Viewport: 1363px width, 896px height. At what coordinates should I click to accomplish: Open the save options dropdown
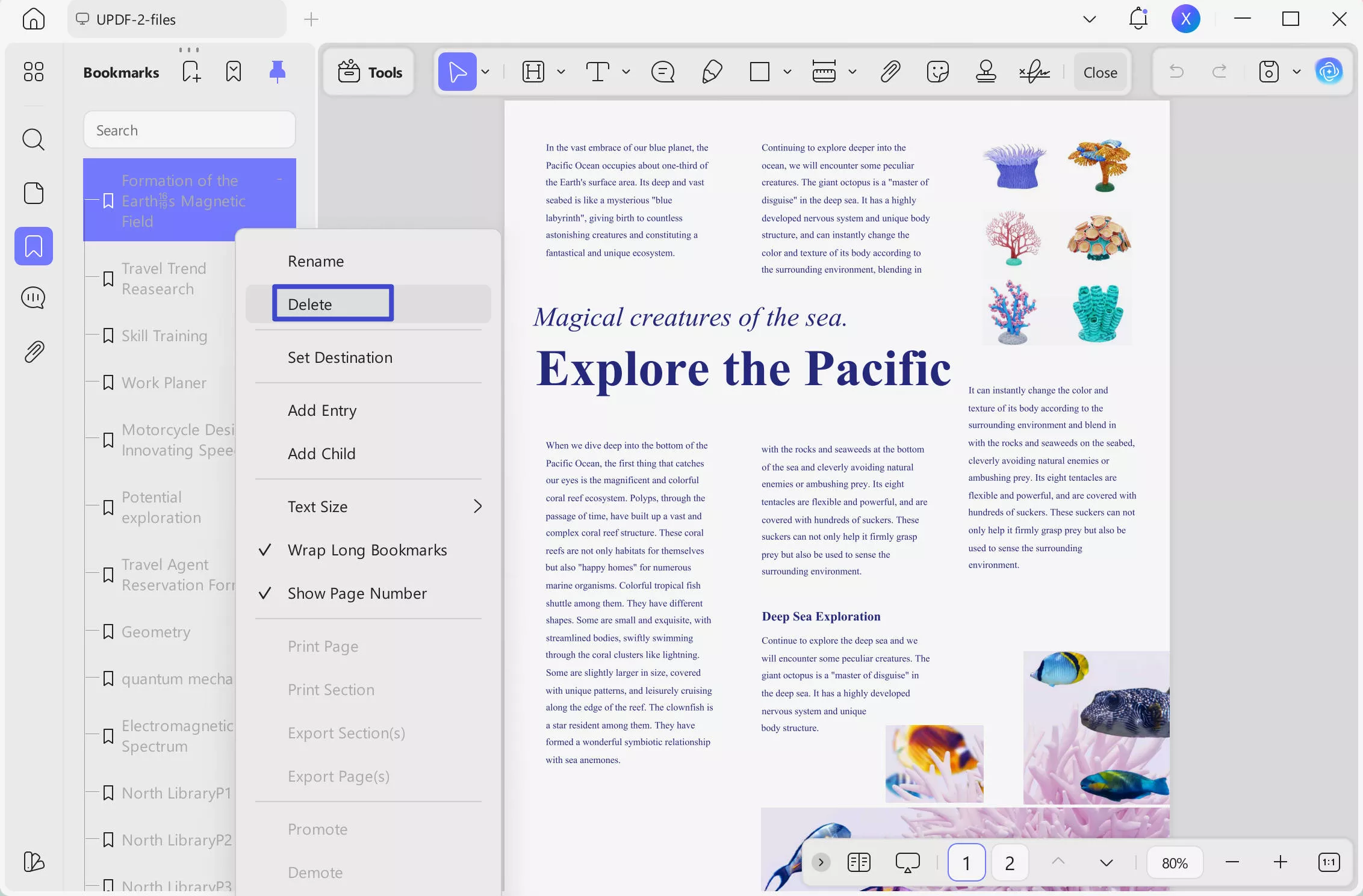pyautogui.click(x=1297, y=72)
